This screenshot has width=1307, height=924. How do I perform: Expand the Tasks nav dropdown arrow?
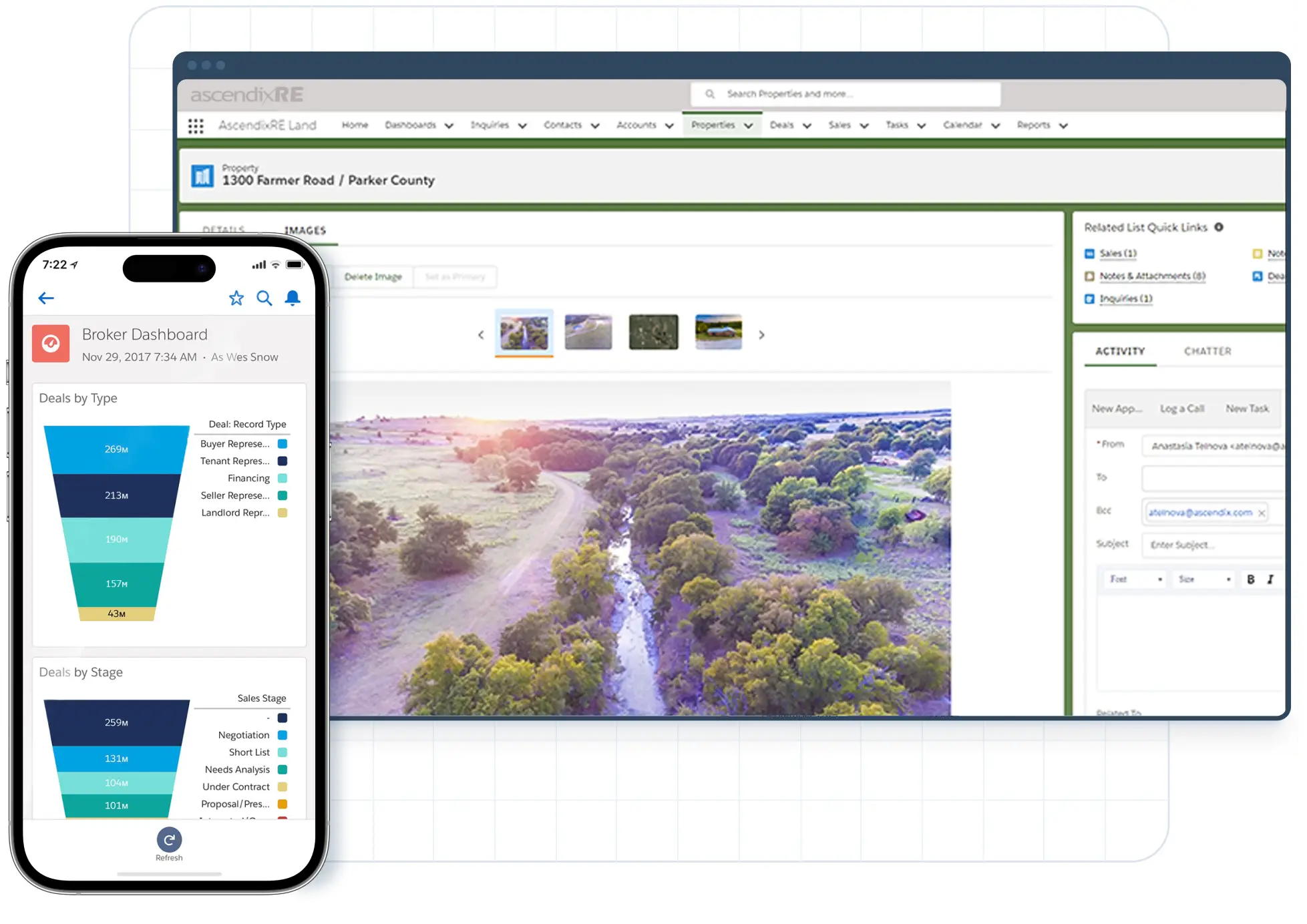(922, 126)
